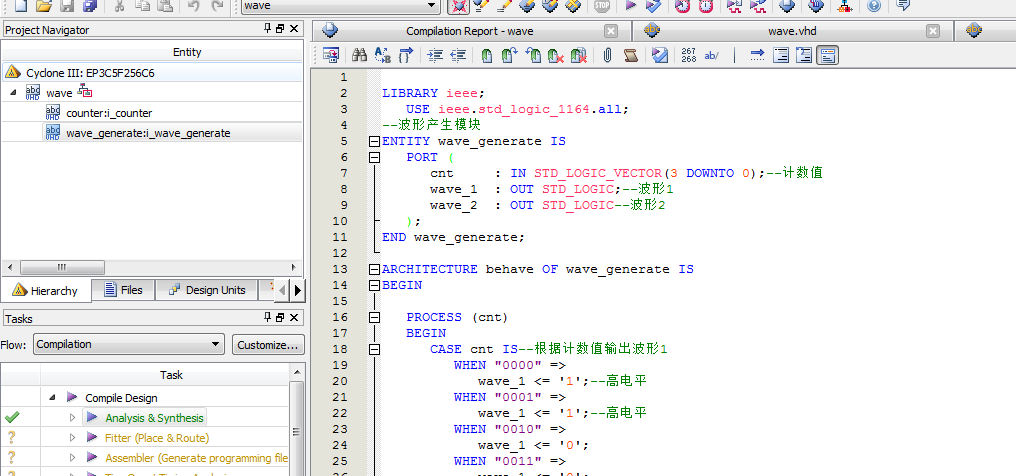Click the Customize... button
The height and width of the screenshot is (476, 1016).
(267, 344)
